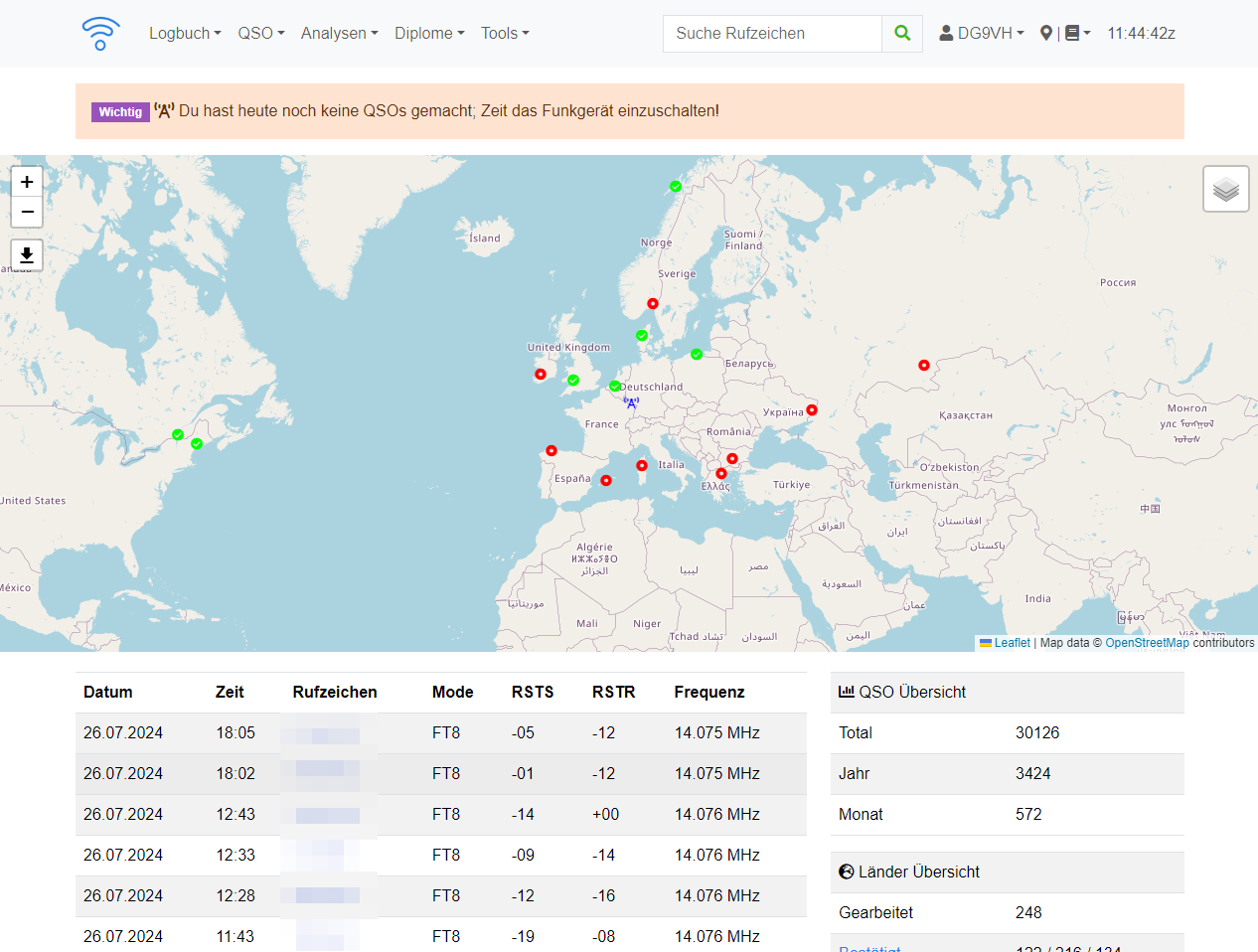Image resolution: width=1258 pixels, height=952 pixels.
Task: Click the Leaflet attribution link
Action: (1012, 643)
